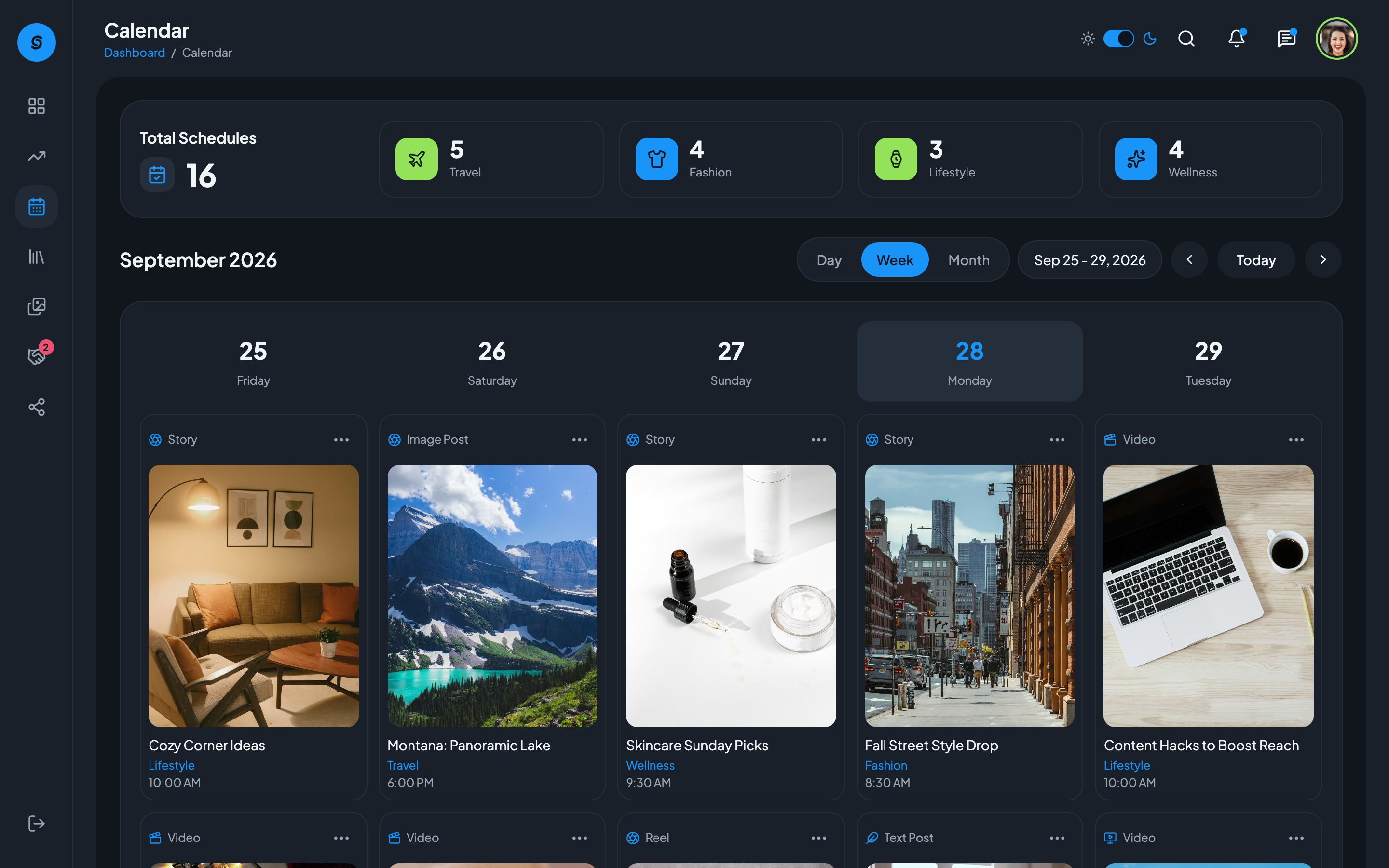
Task: Click Lifestyle tag under Content Hacks to Boost Reach
Action: [1127, 765]
